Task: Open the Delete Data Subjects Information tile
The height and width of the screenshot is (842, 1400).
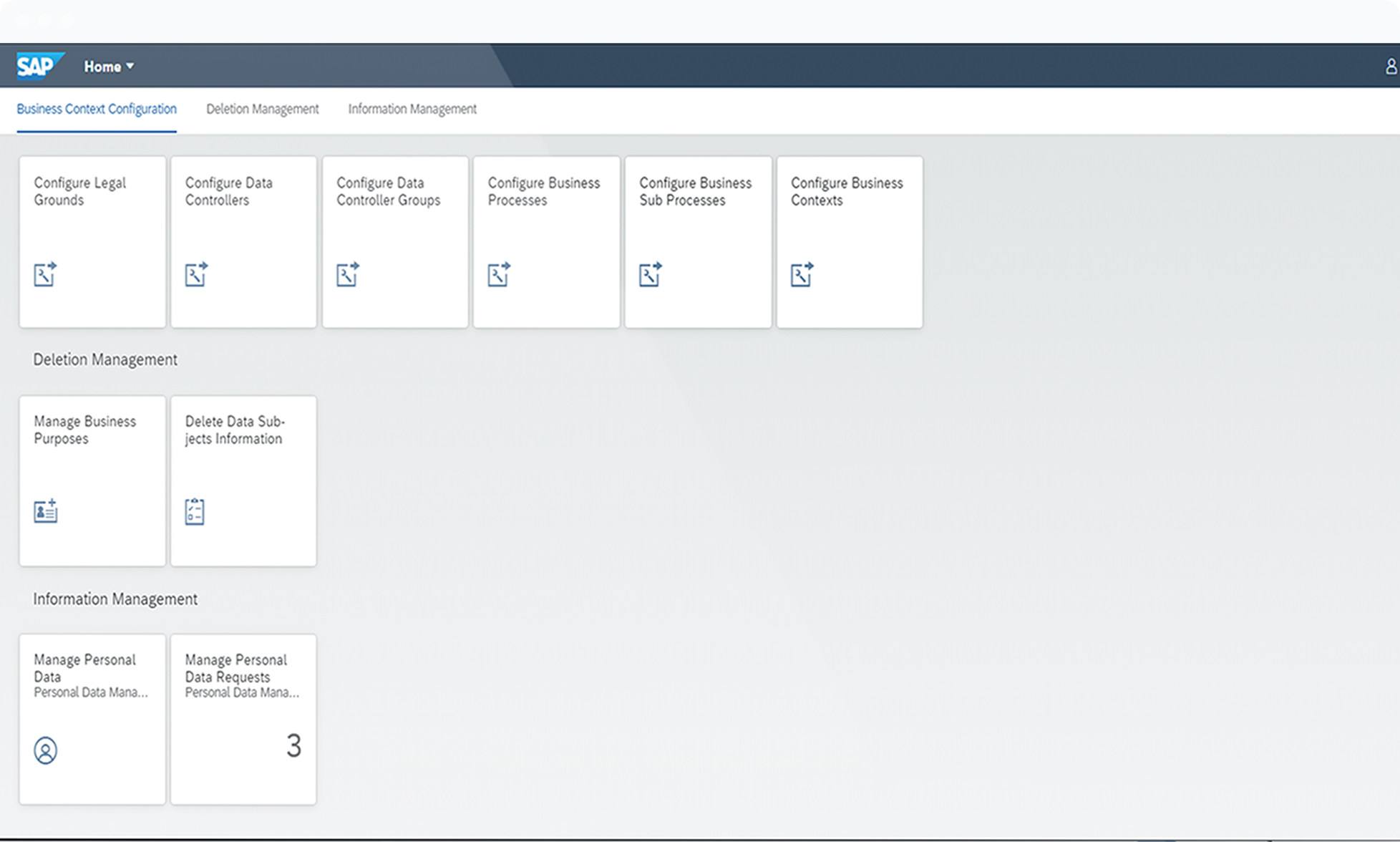Action: pyautogui.click(x=243, y=481)
